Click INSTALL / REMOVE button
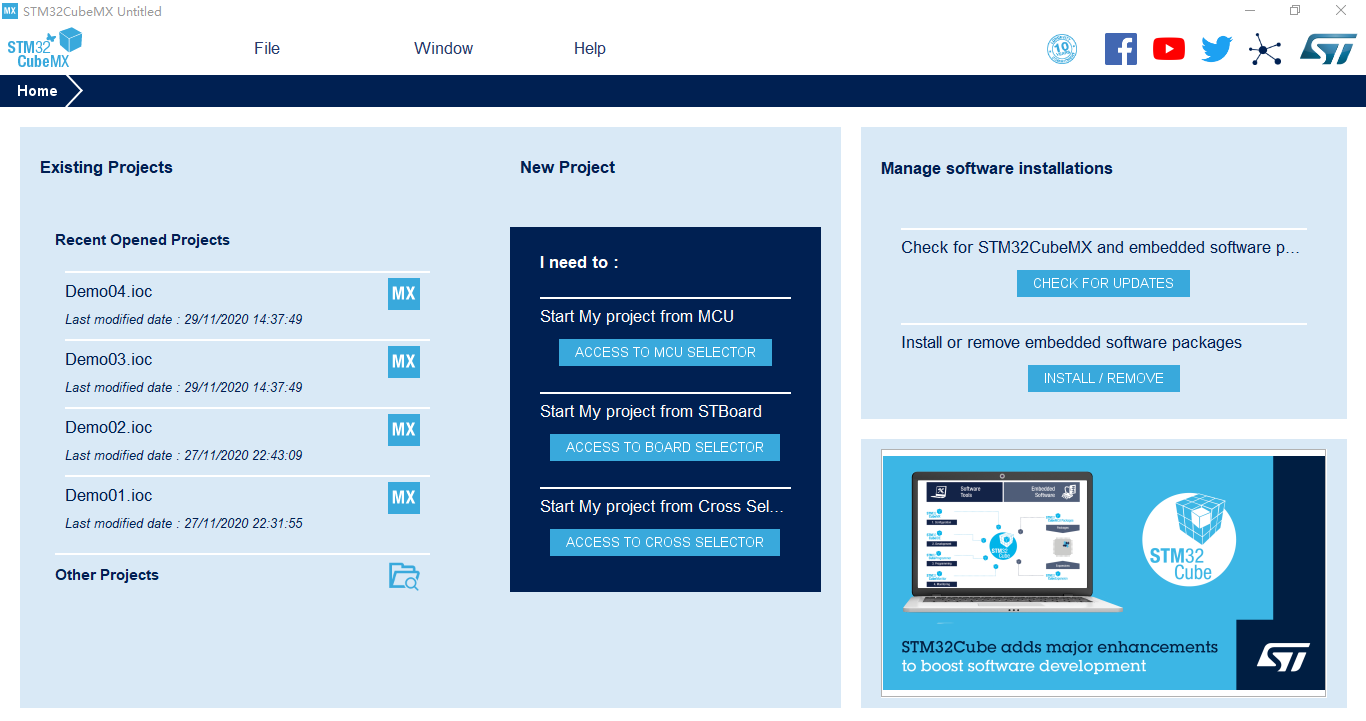 point(1104,378)
